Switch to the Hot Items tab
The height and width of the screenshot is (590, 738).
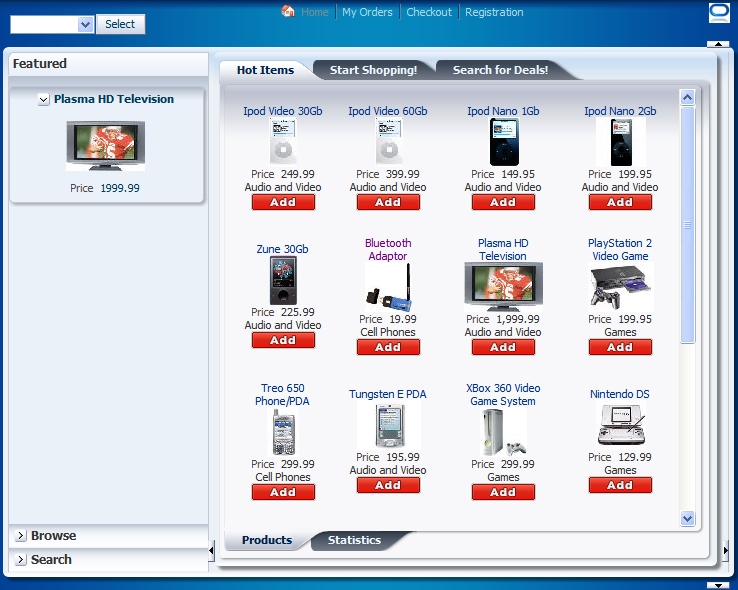[x=265, y=70]
